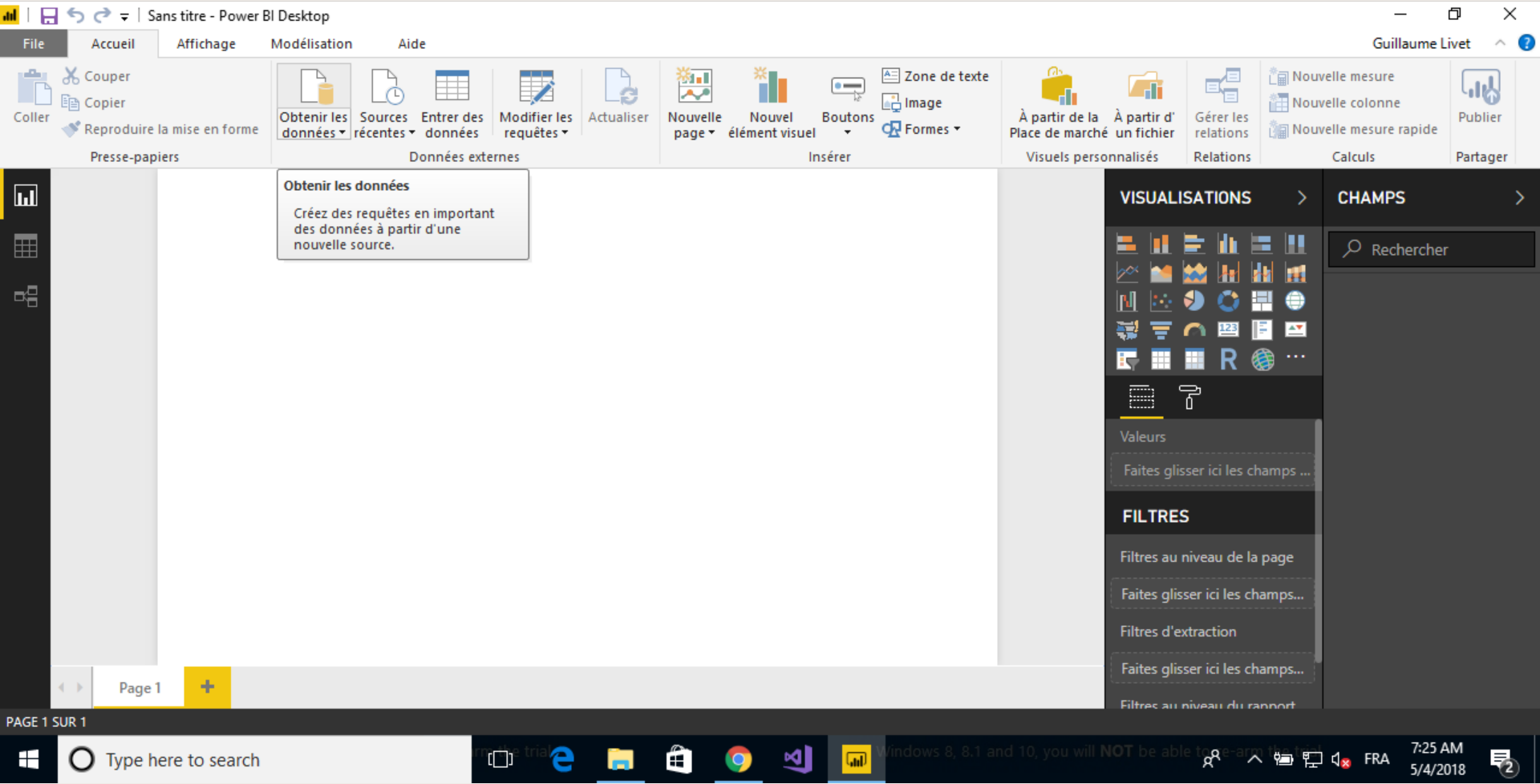Image resolution: width=1540 pixels, height=784 pixels.
Task: Select the Page 1 tab
Action: click(140, 688)
